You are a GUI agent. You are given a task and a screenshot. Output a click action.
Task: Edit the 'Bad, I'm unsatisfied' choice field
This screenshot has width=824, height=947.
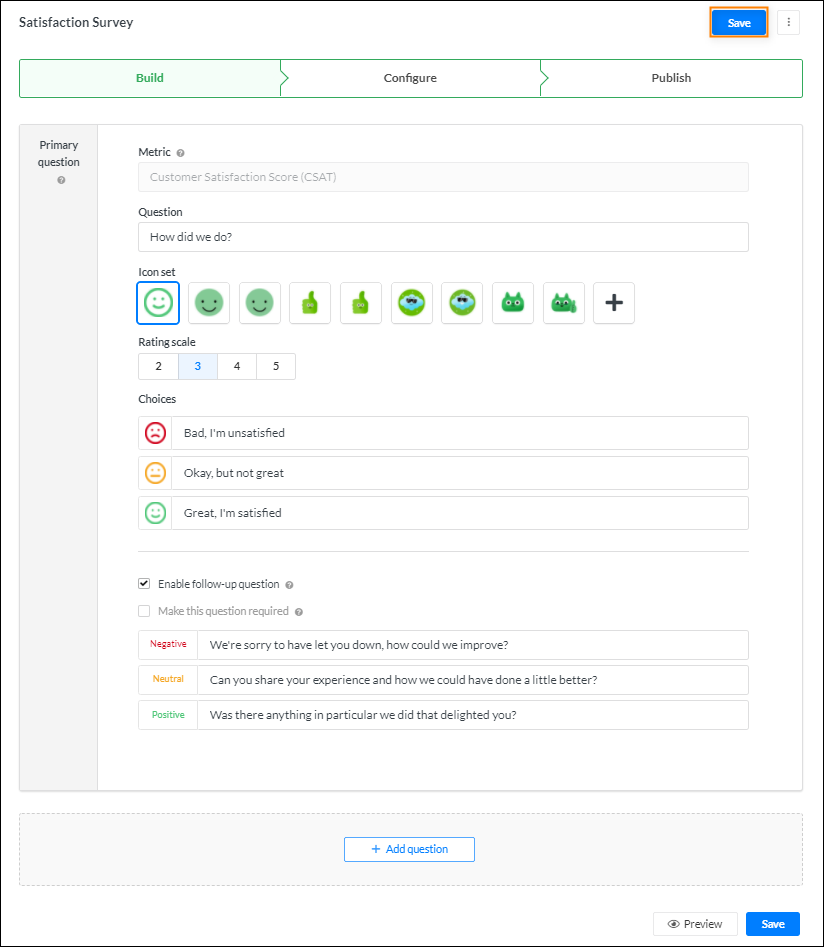pos(460,433)
